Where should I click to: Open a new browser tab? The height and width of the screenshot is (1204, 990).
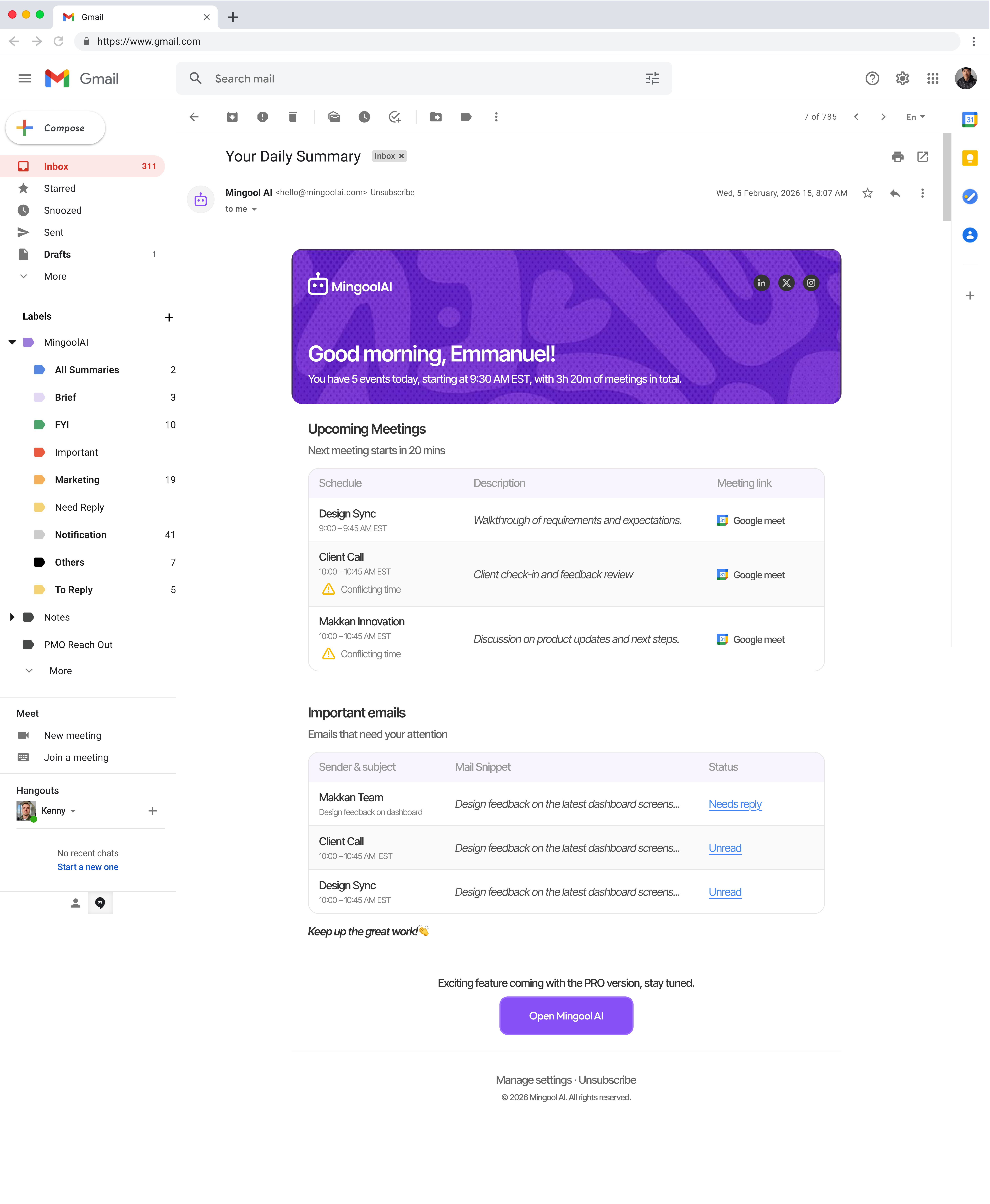tap(233, 17)
